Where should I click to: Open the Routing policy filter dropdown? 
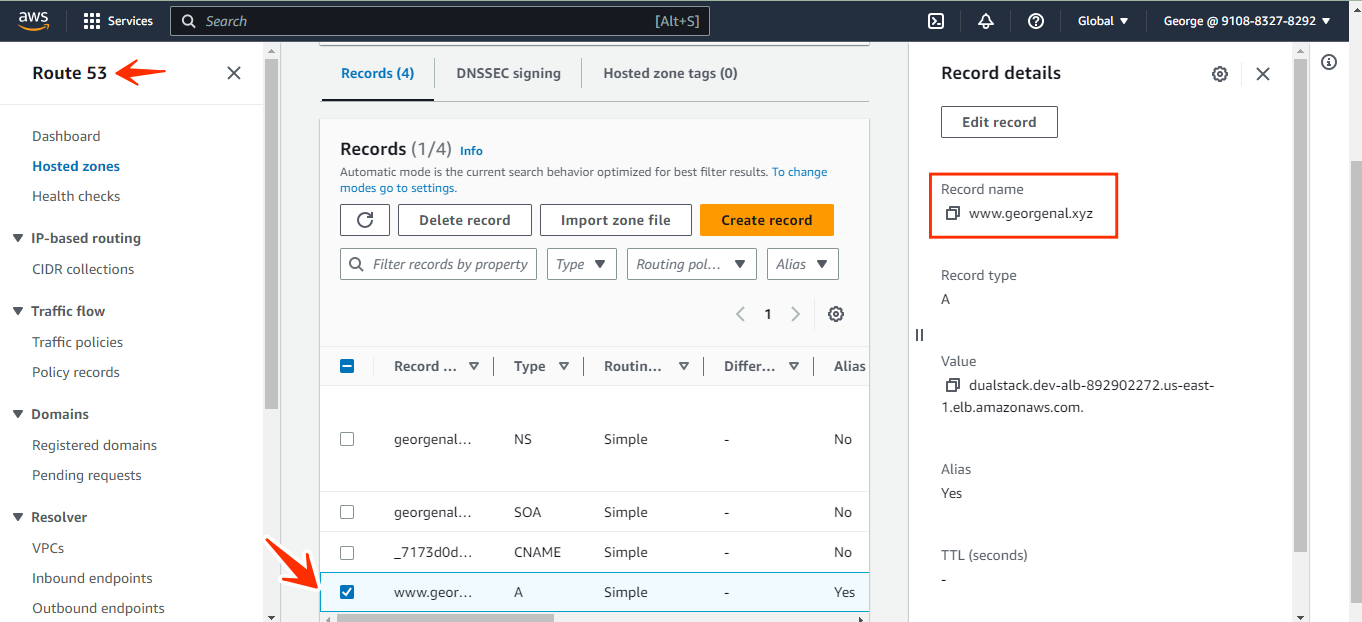691,264
